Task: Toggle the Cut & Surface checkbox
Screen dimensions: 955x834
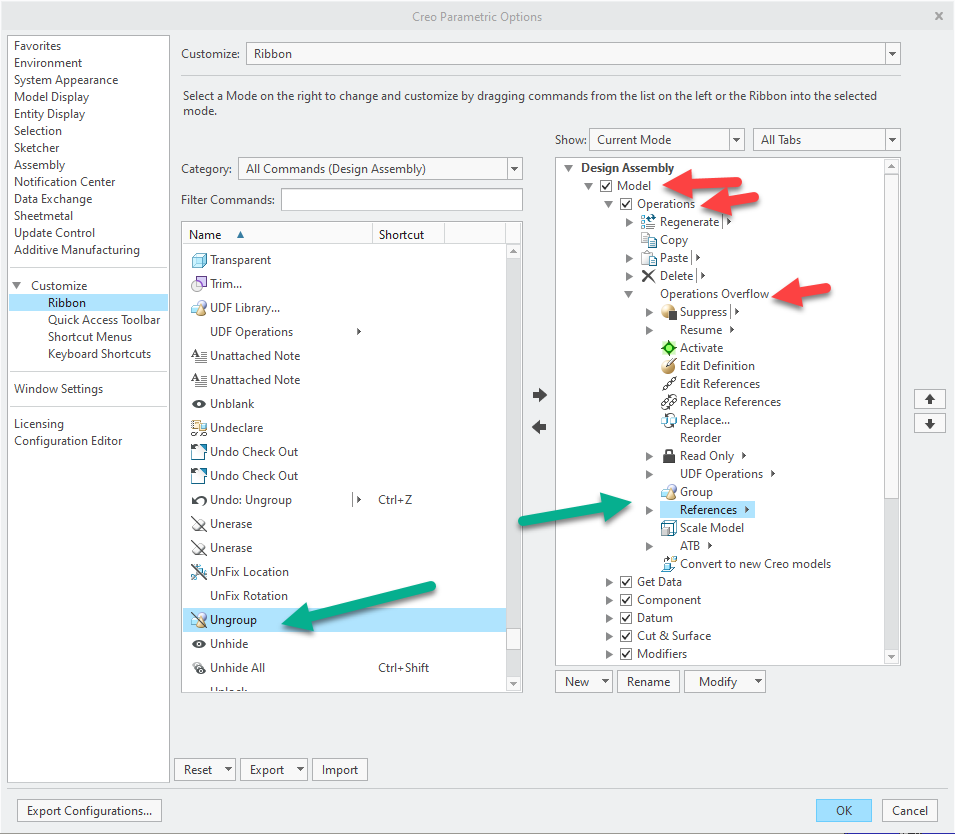Action: coord(626,636)
